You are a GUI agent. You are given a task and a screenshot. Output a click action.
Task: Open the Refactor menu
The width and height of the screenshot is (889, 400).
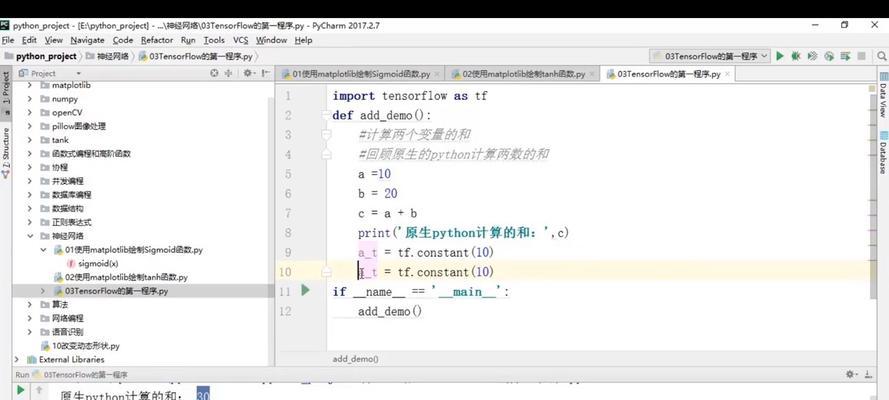(157, 40)
